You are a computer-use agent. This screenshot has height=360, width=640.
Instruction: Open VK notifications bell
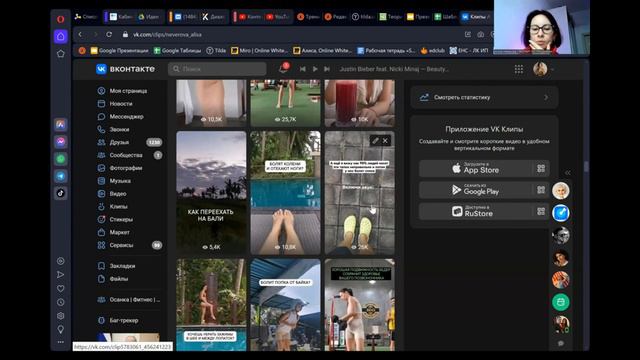tap(283, 69)
